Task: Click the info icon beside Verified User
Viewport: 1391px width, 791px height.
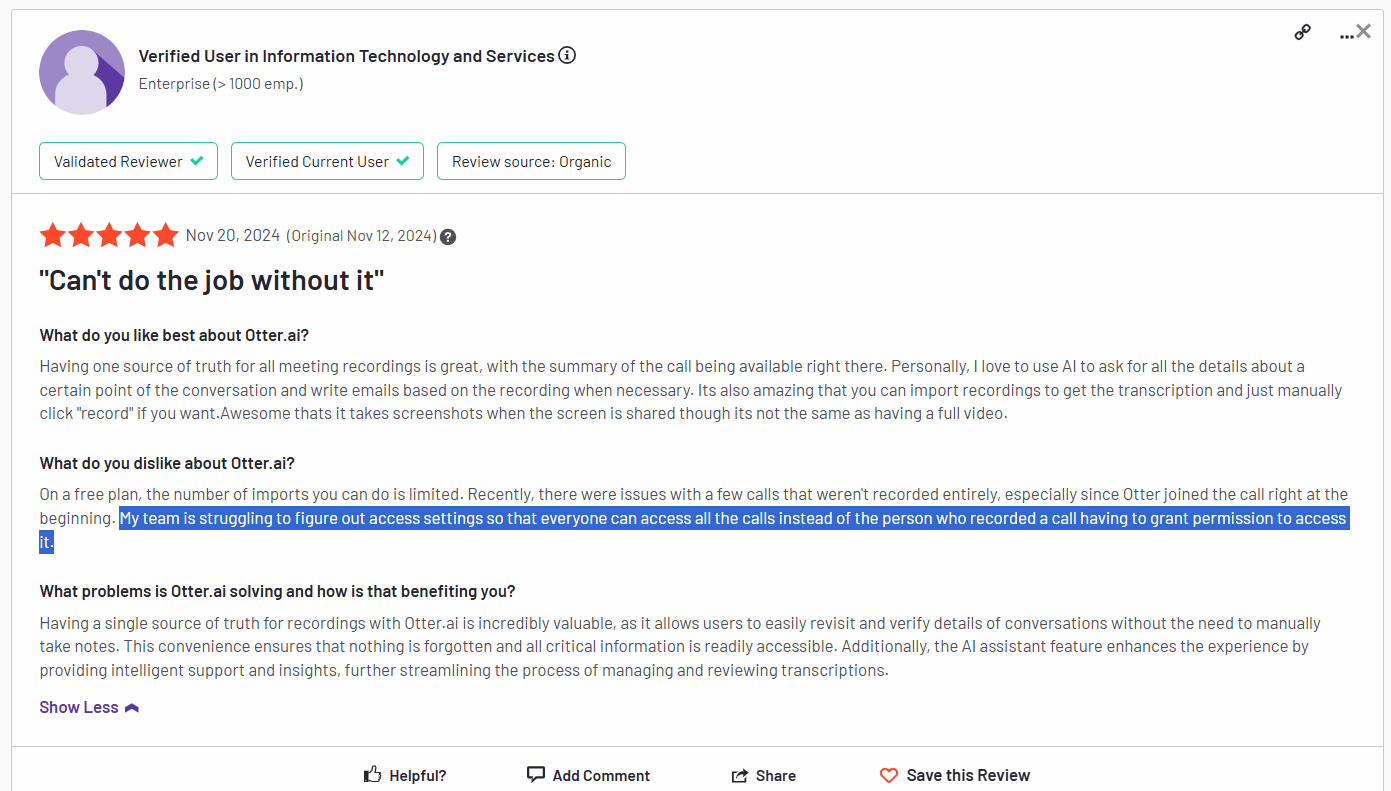Action: tap(567, 55)
